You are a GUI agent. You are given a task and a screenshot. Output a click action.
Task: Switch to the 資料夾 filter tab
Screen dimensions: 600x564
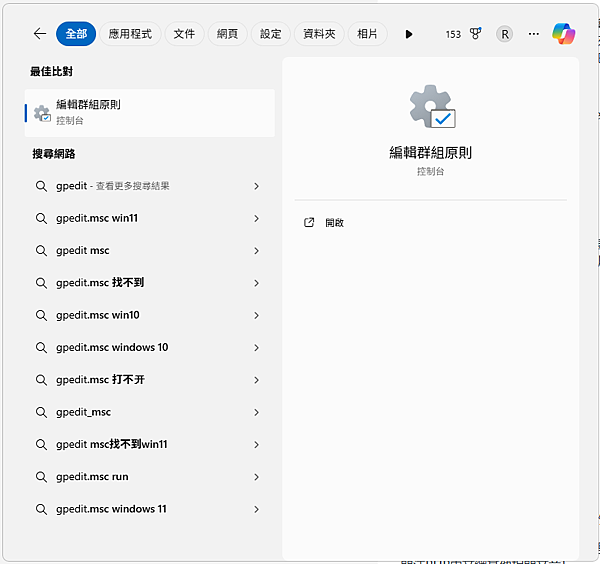[319, 34]
